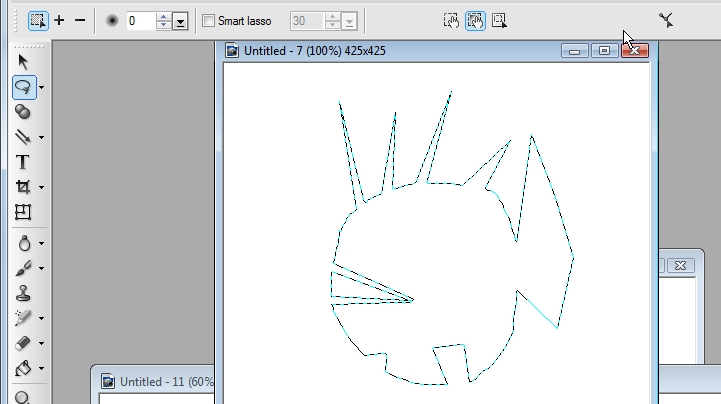Select the Lasso selection tool

pos(23,87)
